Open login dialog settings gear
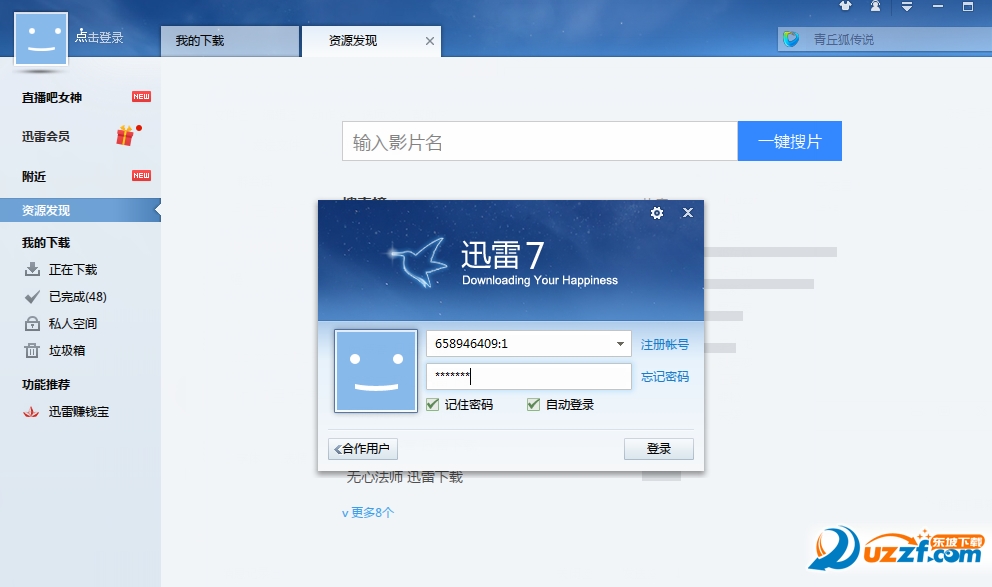Image resolution: width=992 pixels, height=587 pixels. [x=657, y=213]
